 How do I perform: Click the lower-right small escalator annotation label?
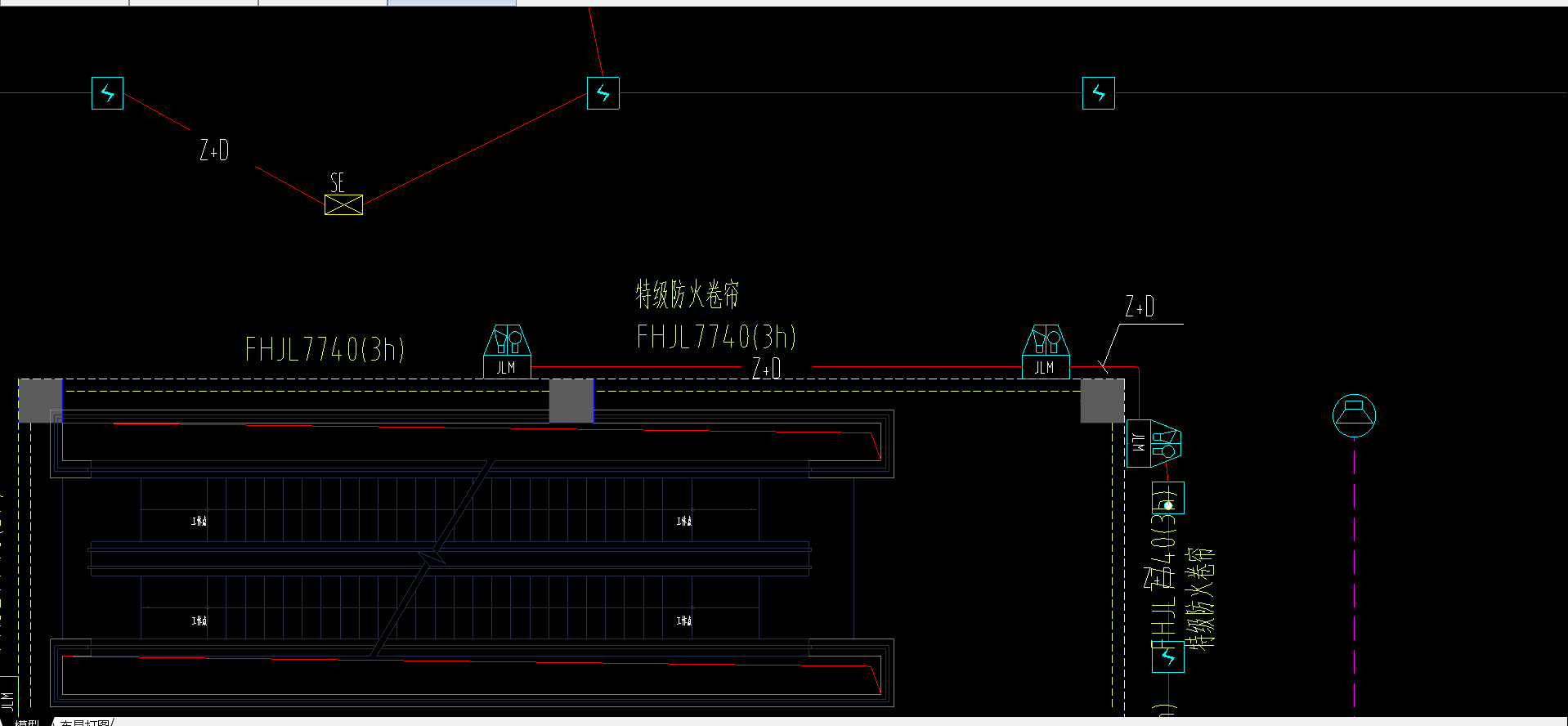684,621
